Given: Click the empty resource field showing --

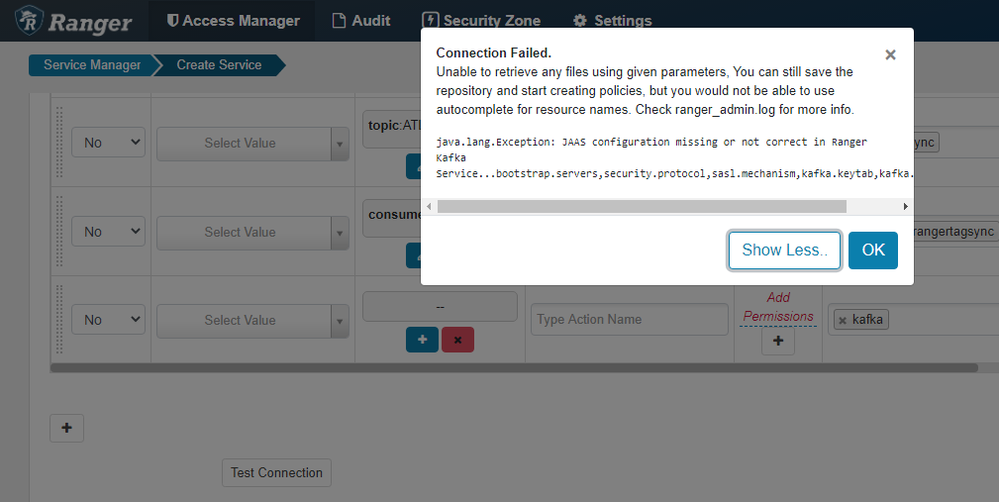Looking at the screenshot, I should tap(440, 306).
